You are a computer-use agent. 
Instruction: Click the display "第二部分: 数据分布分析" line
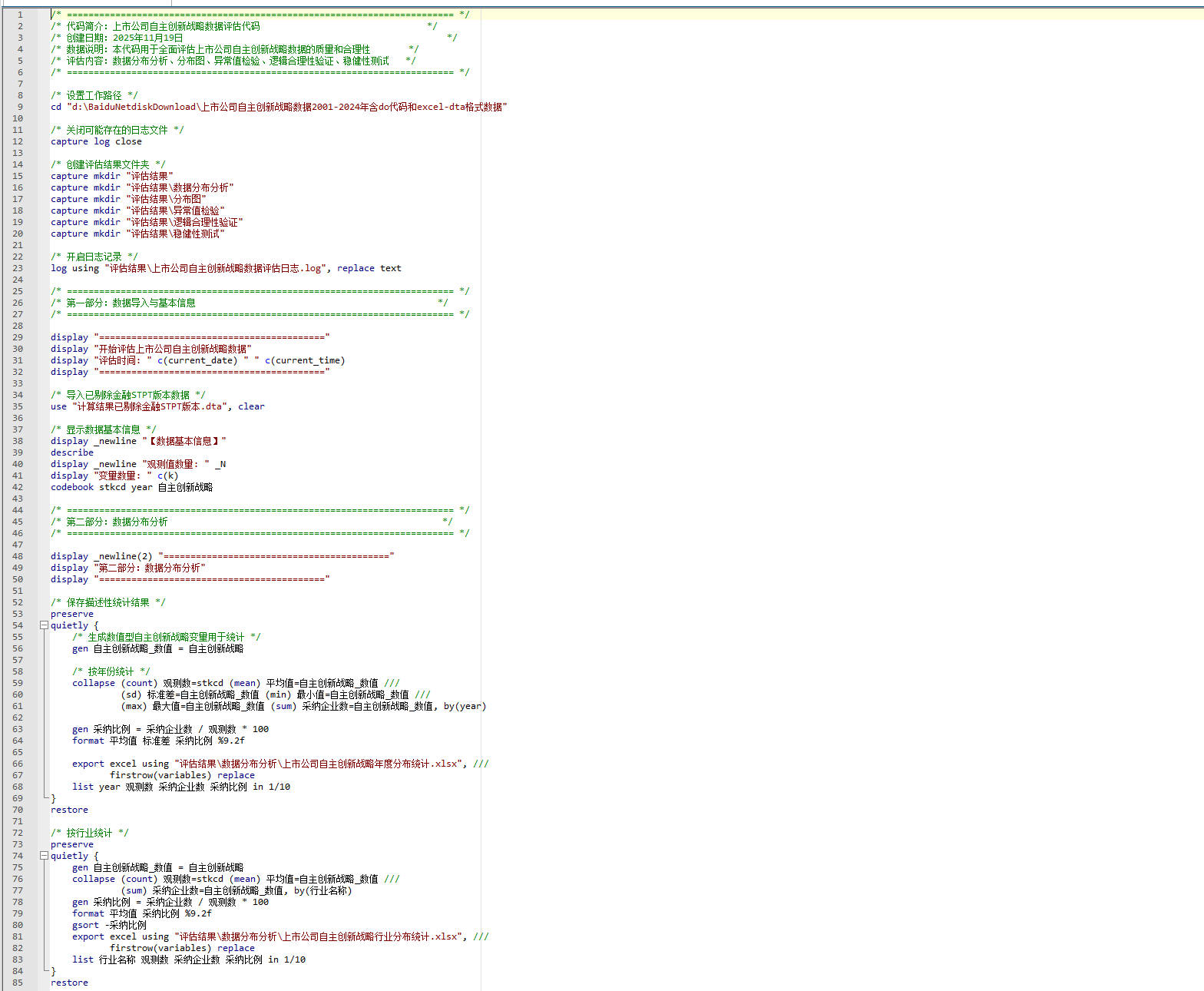click(x=128, y=568)
